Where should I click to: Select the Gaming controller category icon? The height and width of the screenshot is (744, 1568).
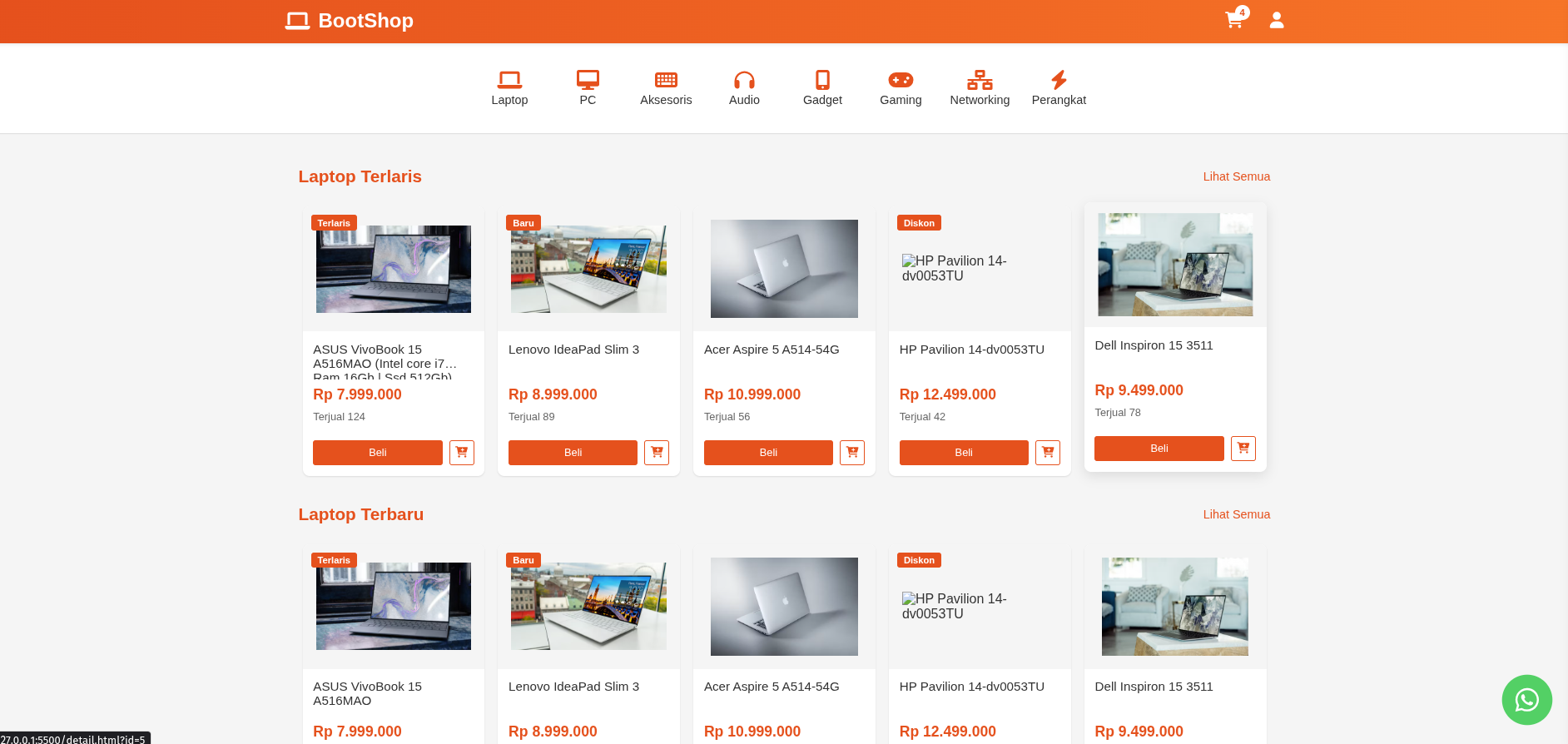pyautogui.click(x=901, y=88)
